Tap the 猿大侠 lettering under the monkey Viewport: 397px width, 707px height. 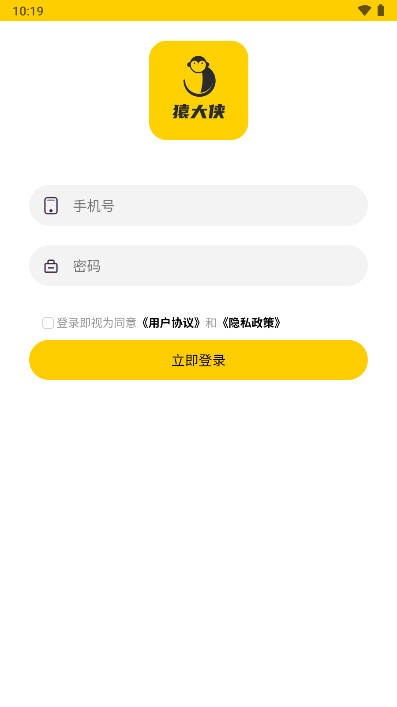198,111
